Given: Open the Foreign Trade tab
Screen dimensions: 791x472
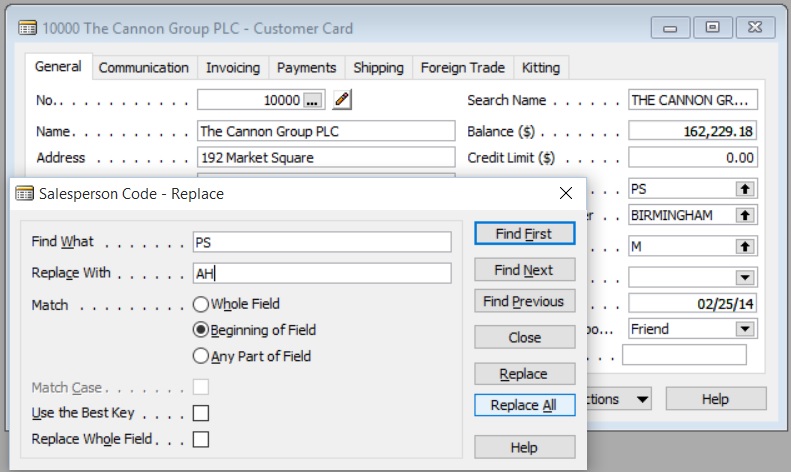Looking at the screenshot, I should tap(463, 68).
